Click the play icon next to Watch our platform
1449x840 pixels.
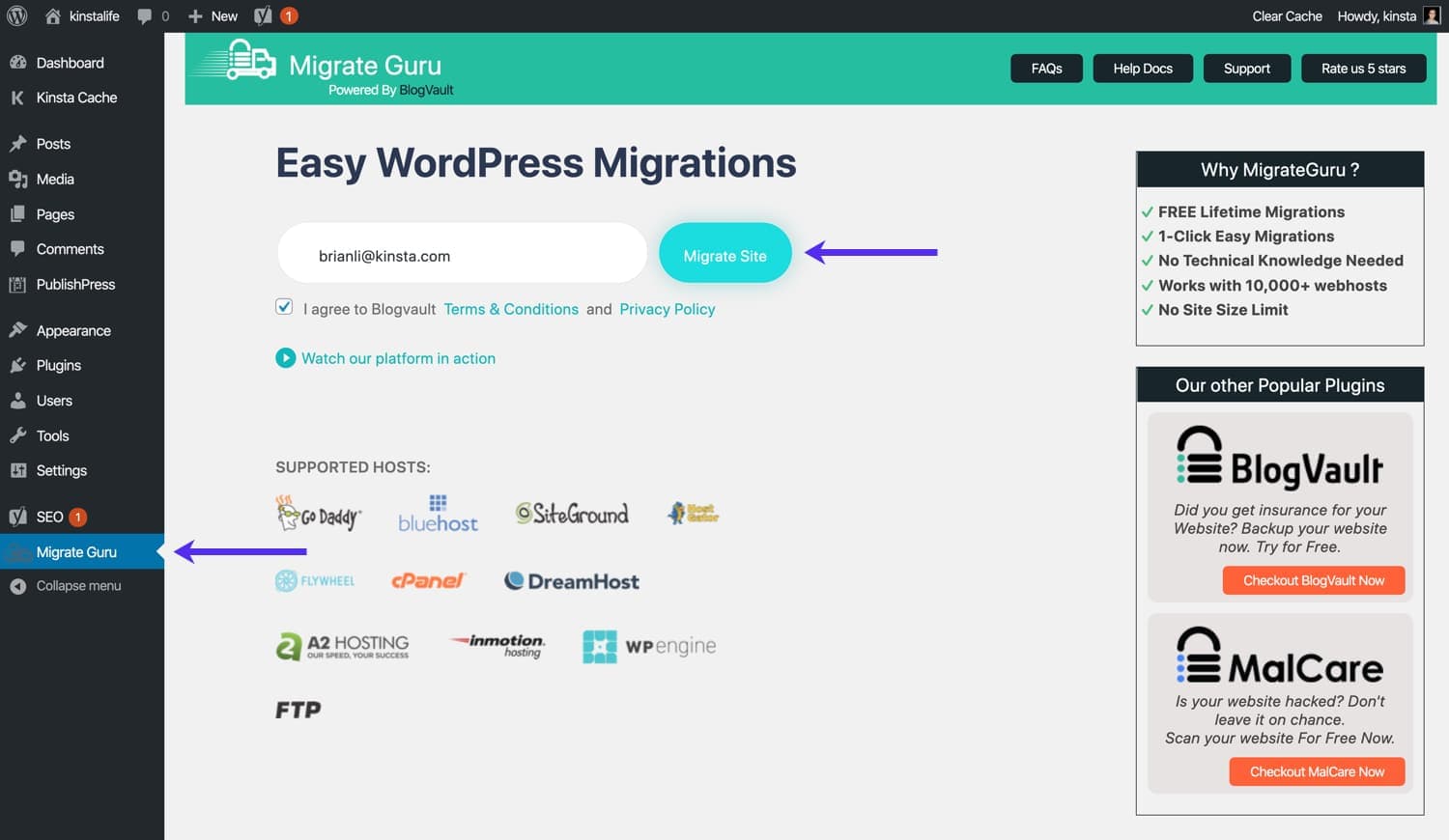(286, 358)
